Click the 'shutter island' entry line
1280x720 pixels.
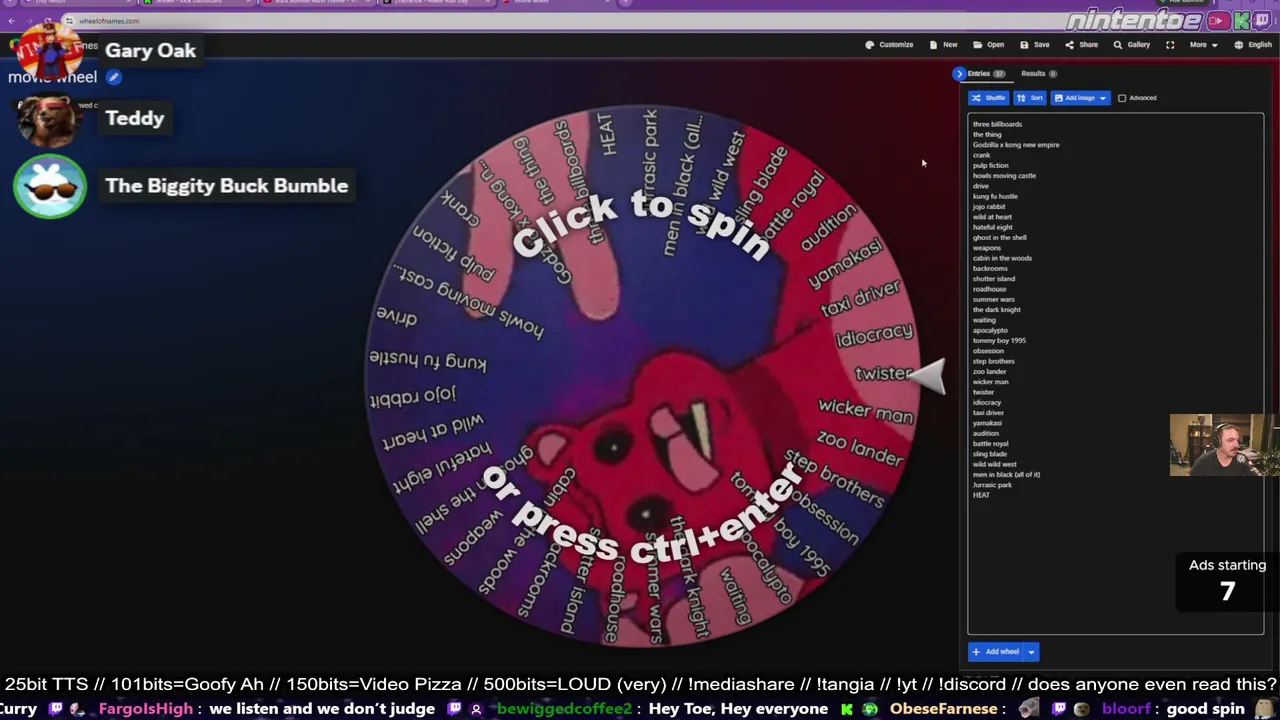[x=994, y=279]
